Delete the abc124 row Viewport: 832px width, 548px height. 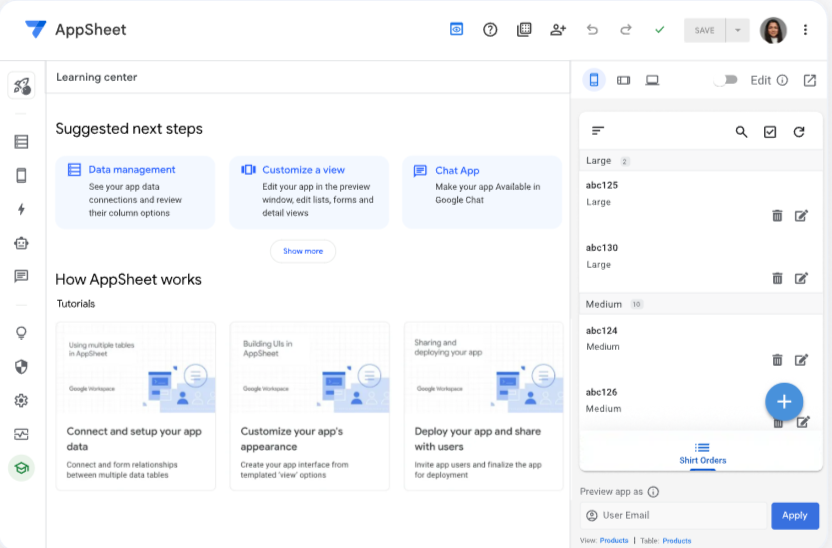(777, 360)
